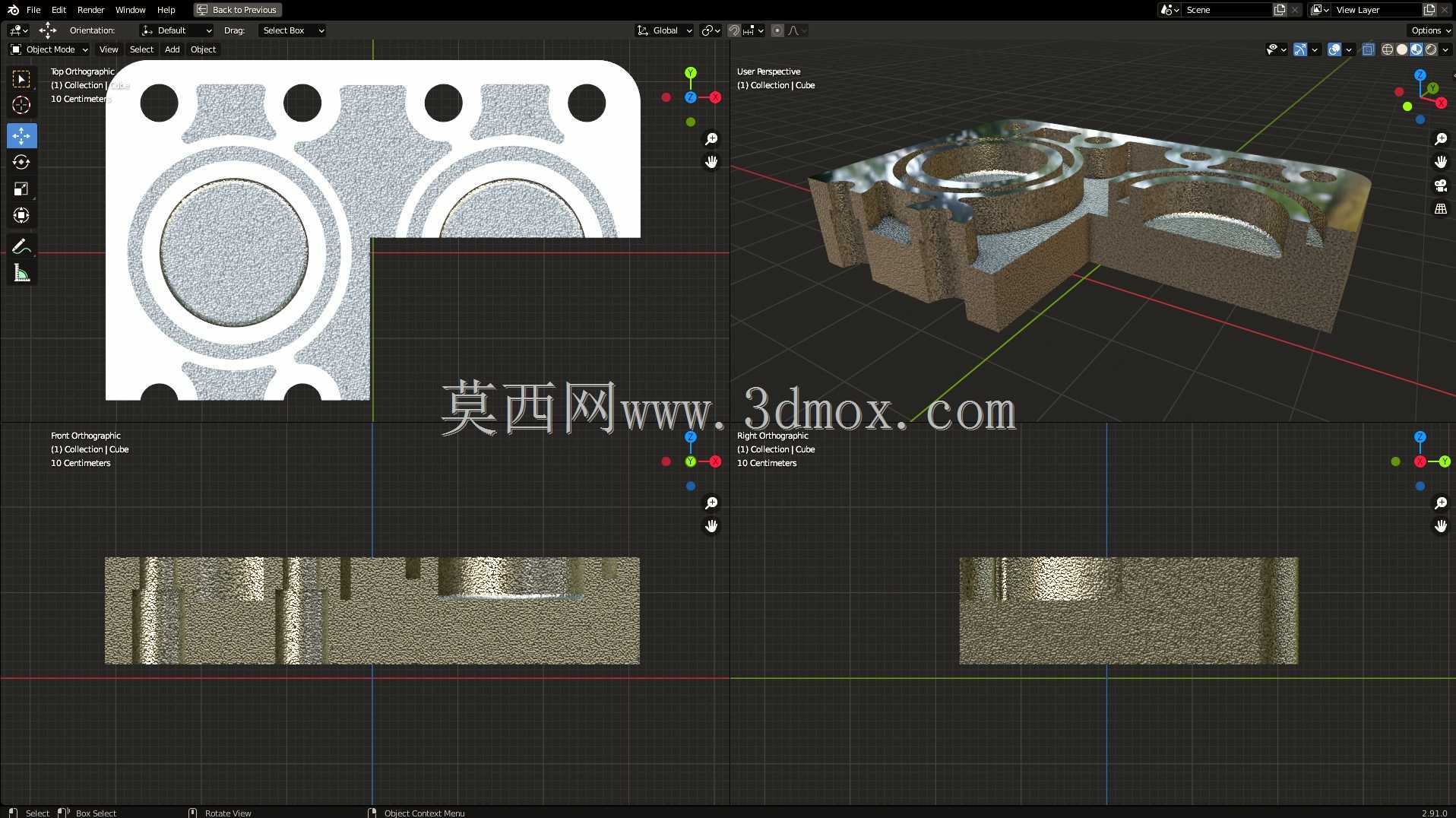Click the Back to Previous button
Viewport: 1456px width, 818px height.
[238, 10]
